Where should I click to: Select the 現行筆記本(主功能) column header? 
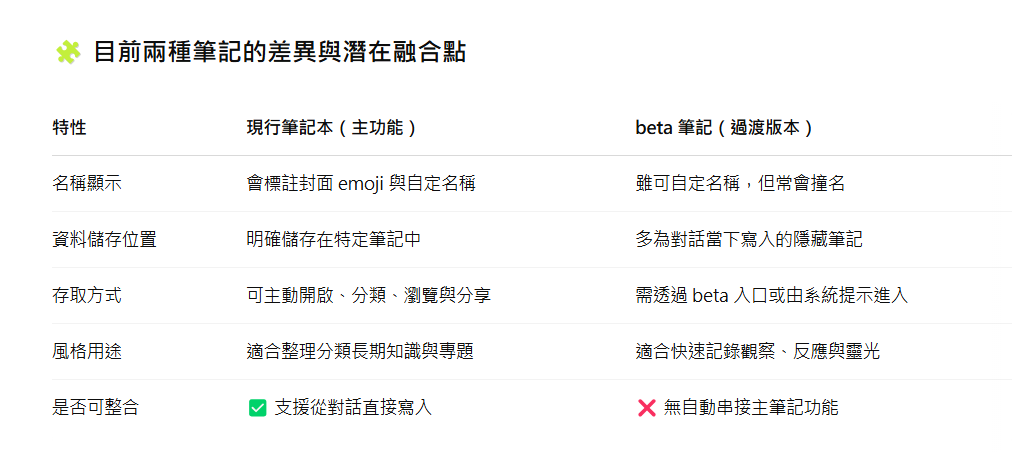point(332,128)
